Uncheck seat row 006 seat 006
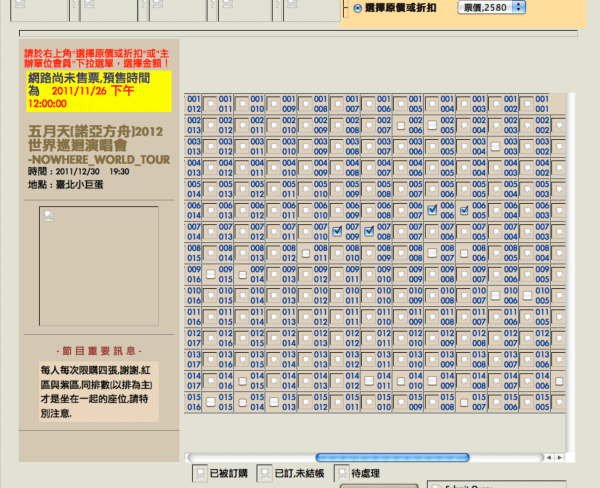The width and height of the screenshot is (600, 488). pyautogui.click(x=432, y=210)
